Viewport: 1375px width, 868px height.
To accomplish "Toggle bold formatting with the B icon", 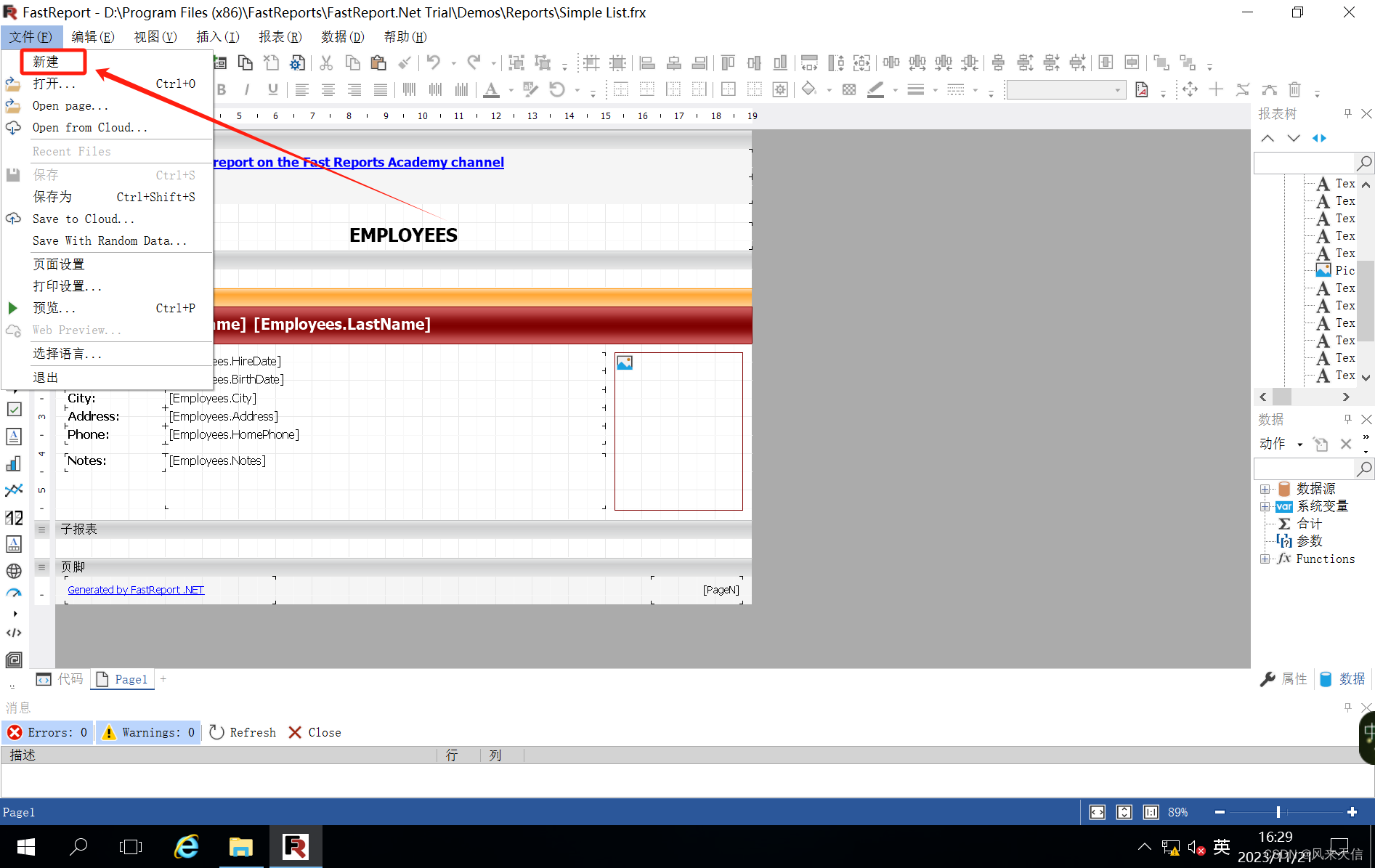I will (222, 89).
